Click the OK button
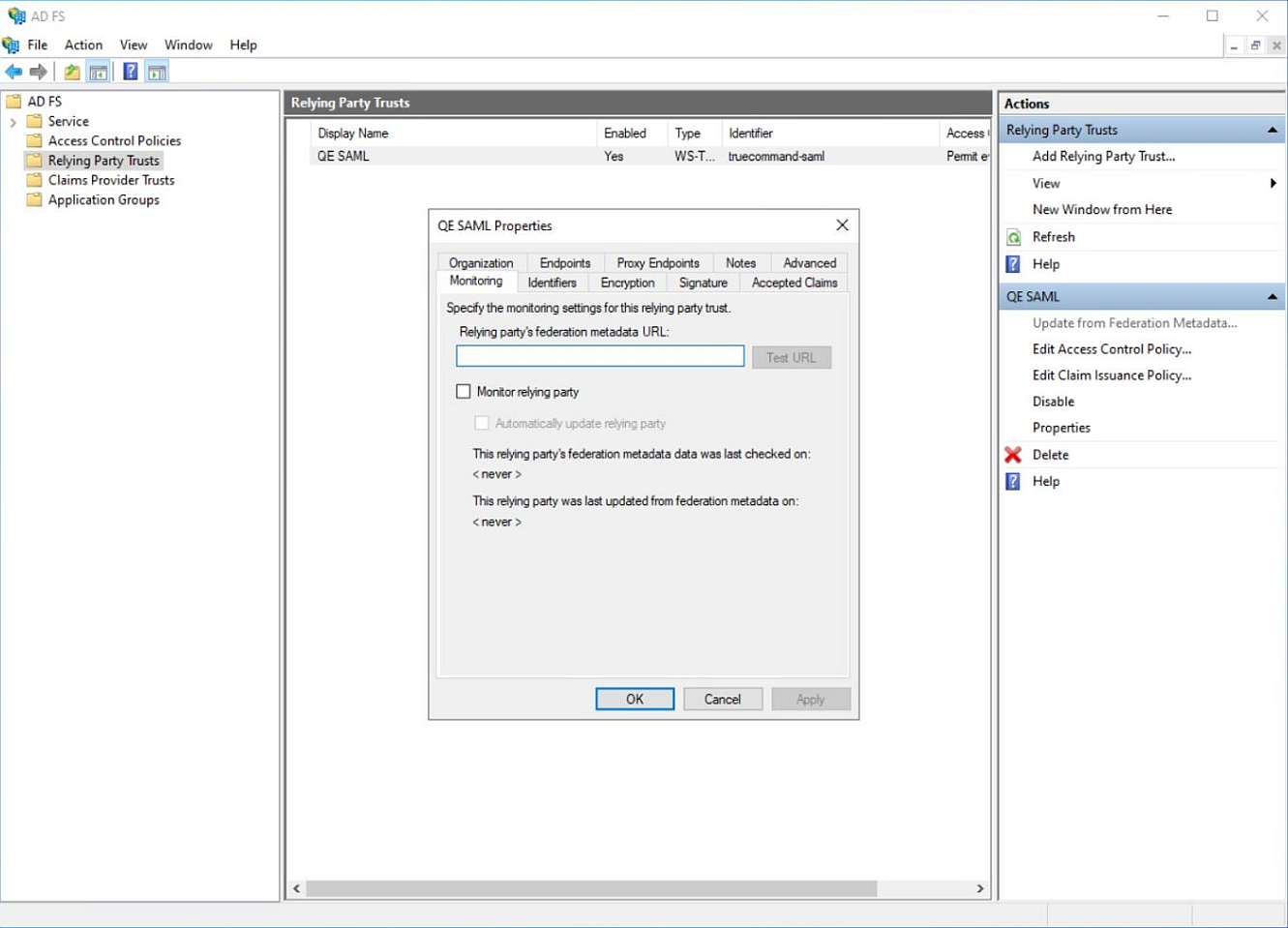The image size is (1288, 928). tap(635, 699)
